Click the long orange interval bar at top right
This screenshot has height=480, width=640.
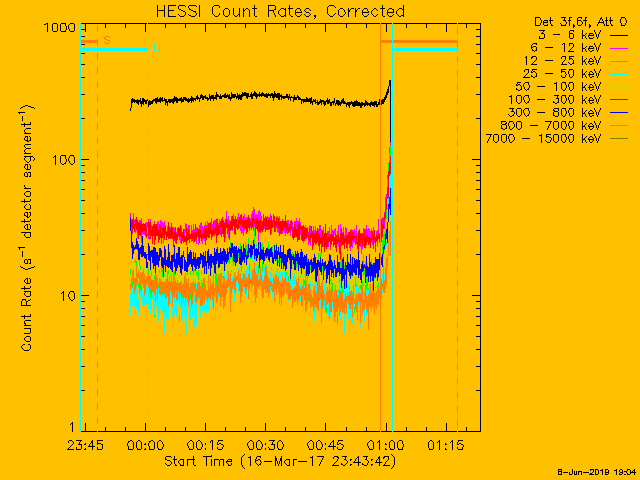pyautogui.click(x=419, y=41)
